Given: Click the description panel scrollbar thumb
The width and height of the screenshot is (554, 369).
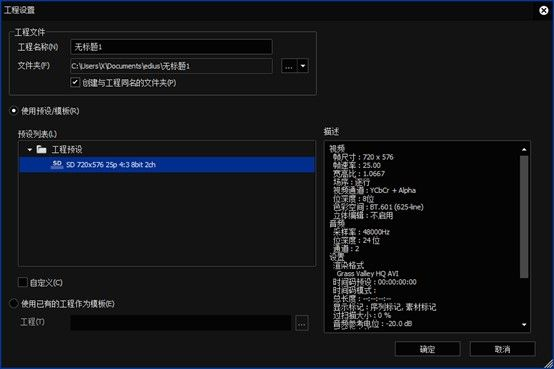Looking at the screenshot, I should (x=524, y=217).
